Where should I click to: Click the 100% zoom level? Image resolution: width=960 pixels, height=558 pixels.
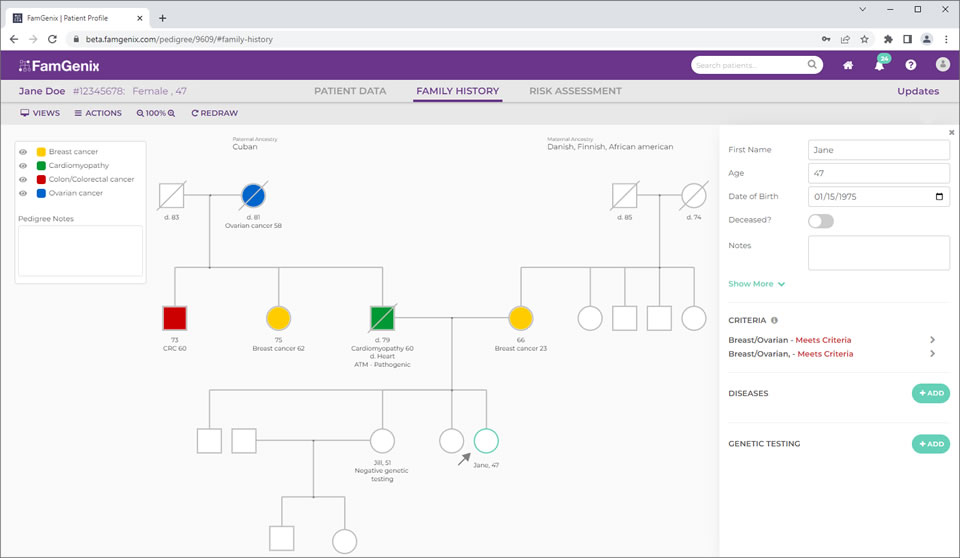pos(156,113)
